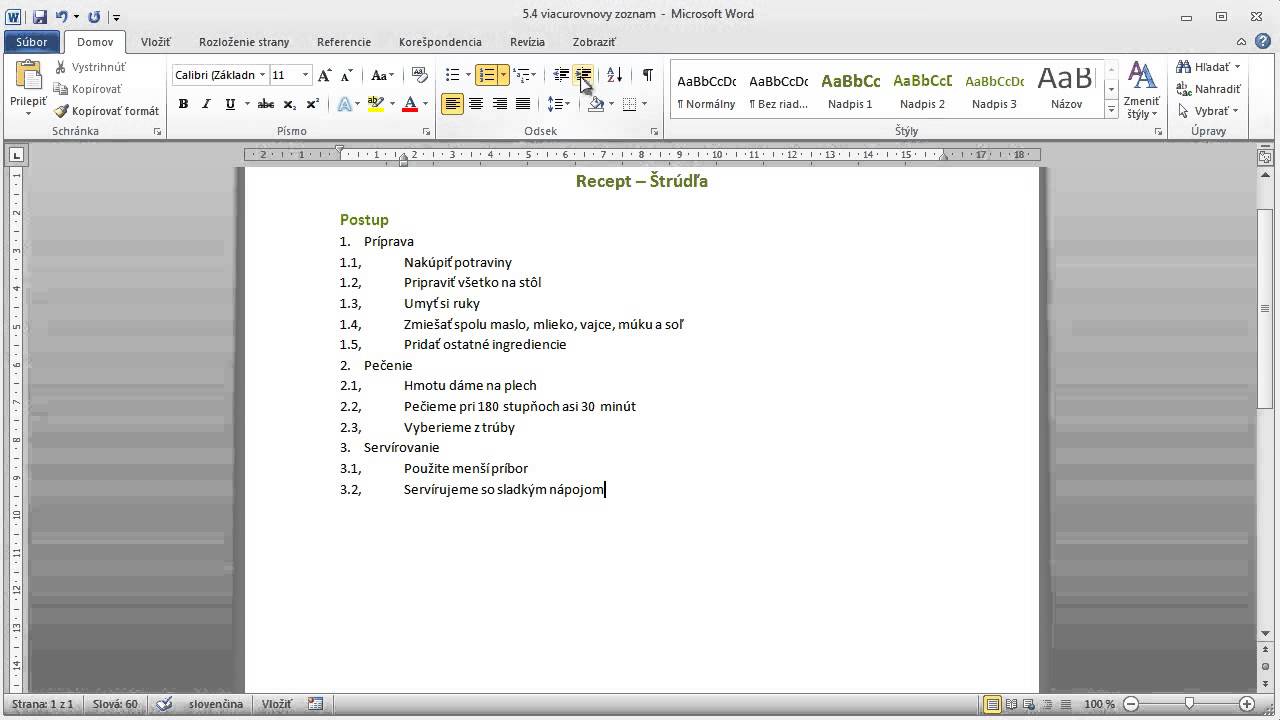This screenshot has height=720, width=1280.
Task: Decrease font size with the Shrink Font icon
Action: (x=346, y=75)
